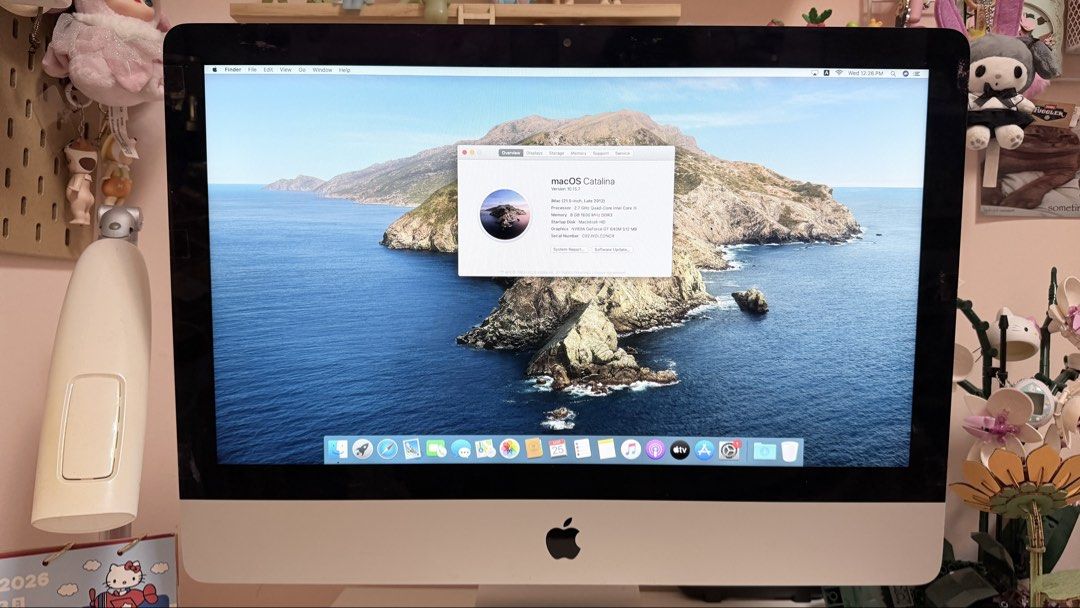Open Apple TV icon in Dock
The height and width of the screenshot is (608, 1080).
(x=680, y=450)
